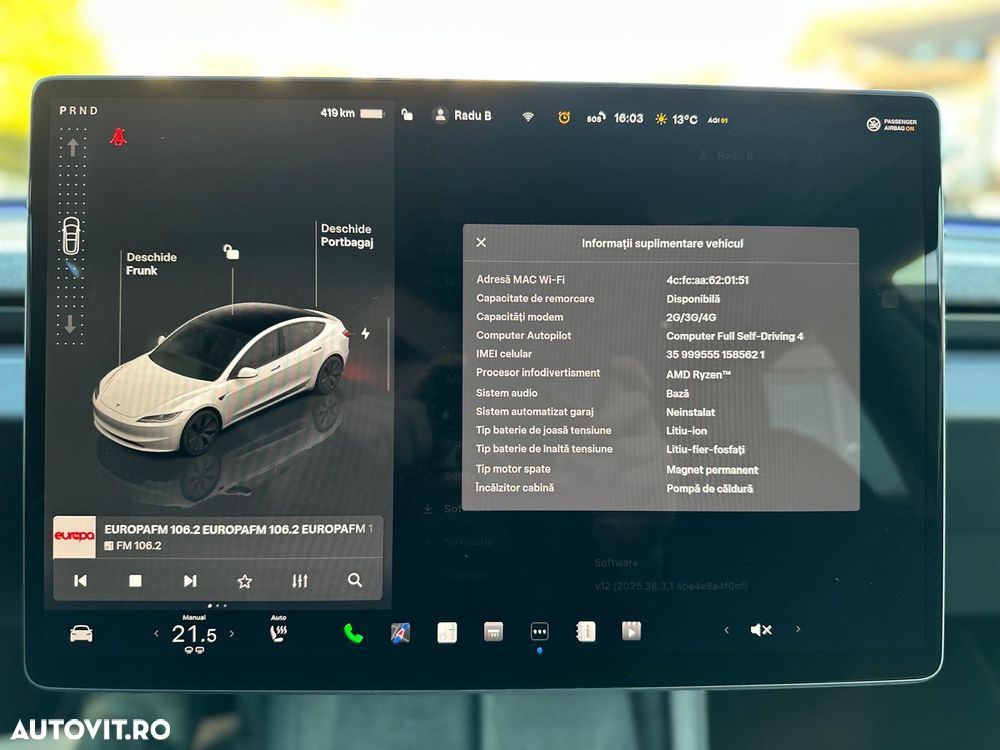
Task: Tap the red seatbelt warning icon
Action: (118, 136)
